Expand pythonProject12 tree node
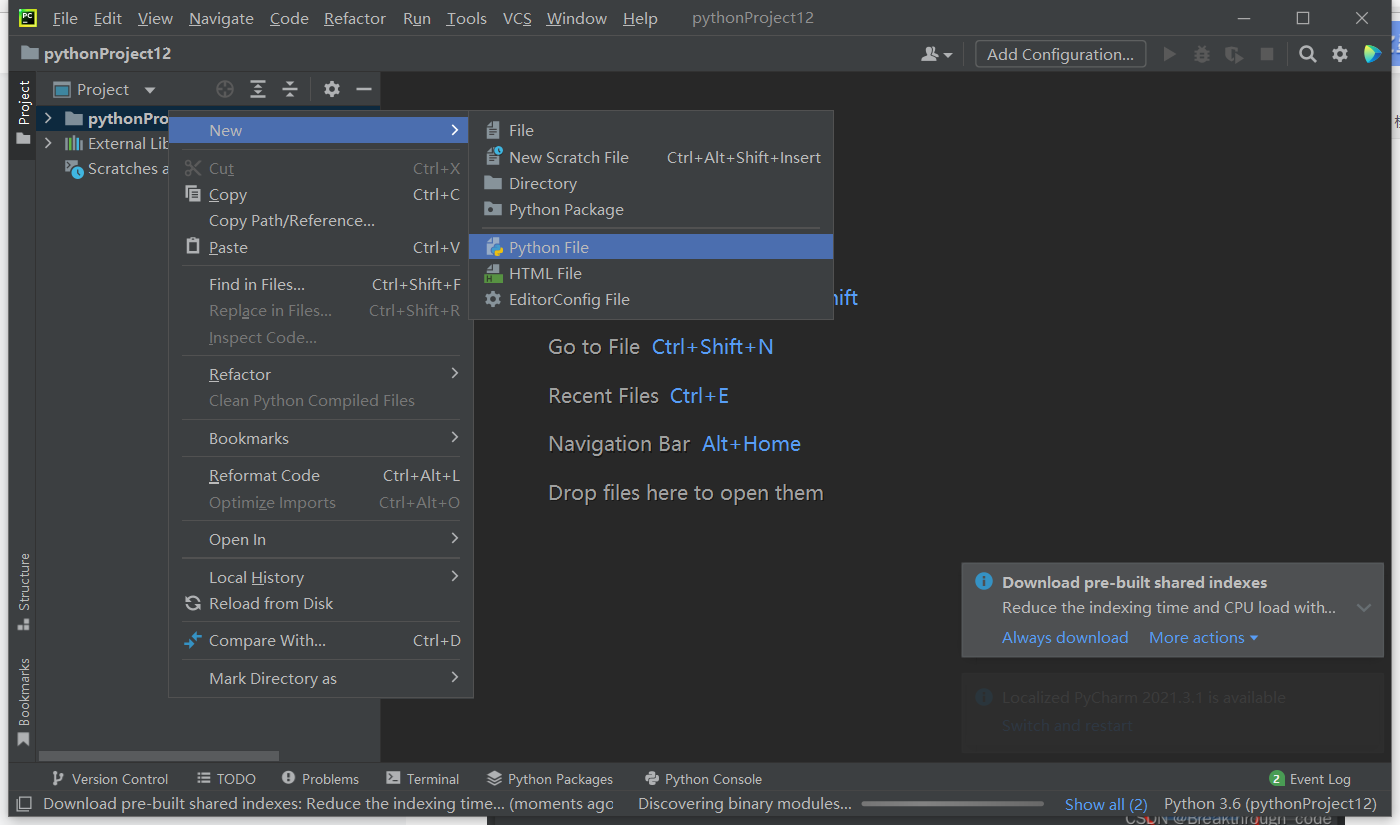Screen dimensions: 1400x825 tap(47, 118)
